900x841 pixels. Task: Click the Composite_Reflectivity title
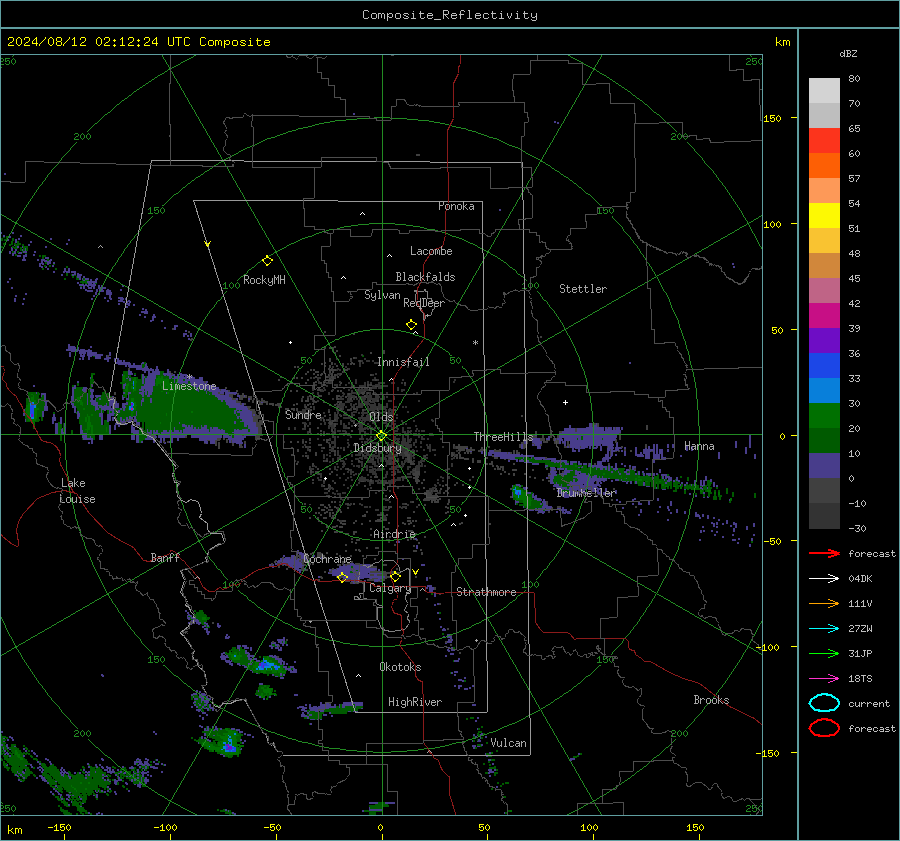point(450,15)
